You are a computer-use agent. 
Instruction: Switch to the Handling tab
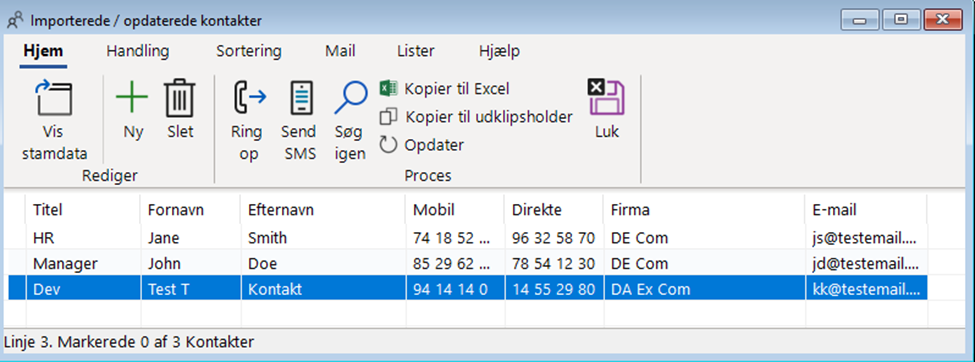(137, 51)
